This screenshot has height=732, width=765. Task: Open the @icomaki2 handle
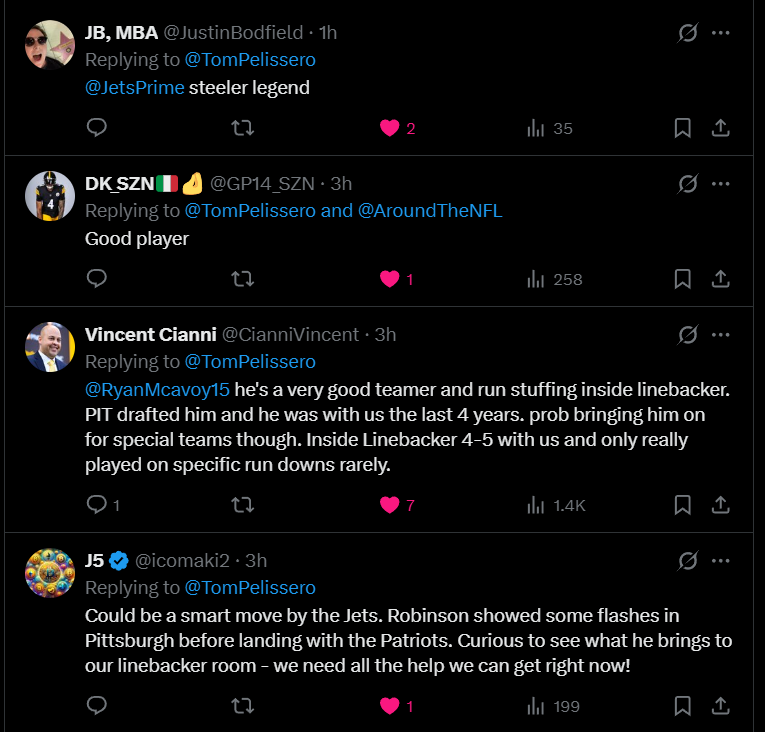(x=187, y=560)
